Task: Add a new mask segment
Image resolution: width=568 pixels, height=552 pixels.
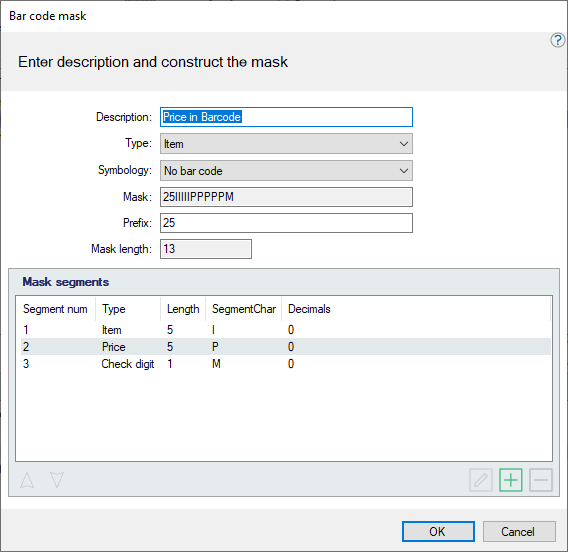Action: coord(510,480)
